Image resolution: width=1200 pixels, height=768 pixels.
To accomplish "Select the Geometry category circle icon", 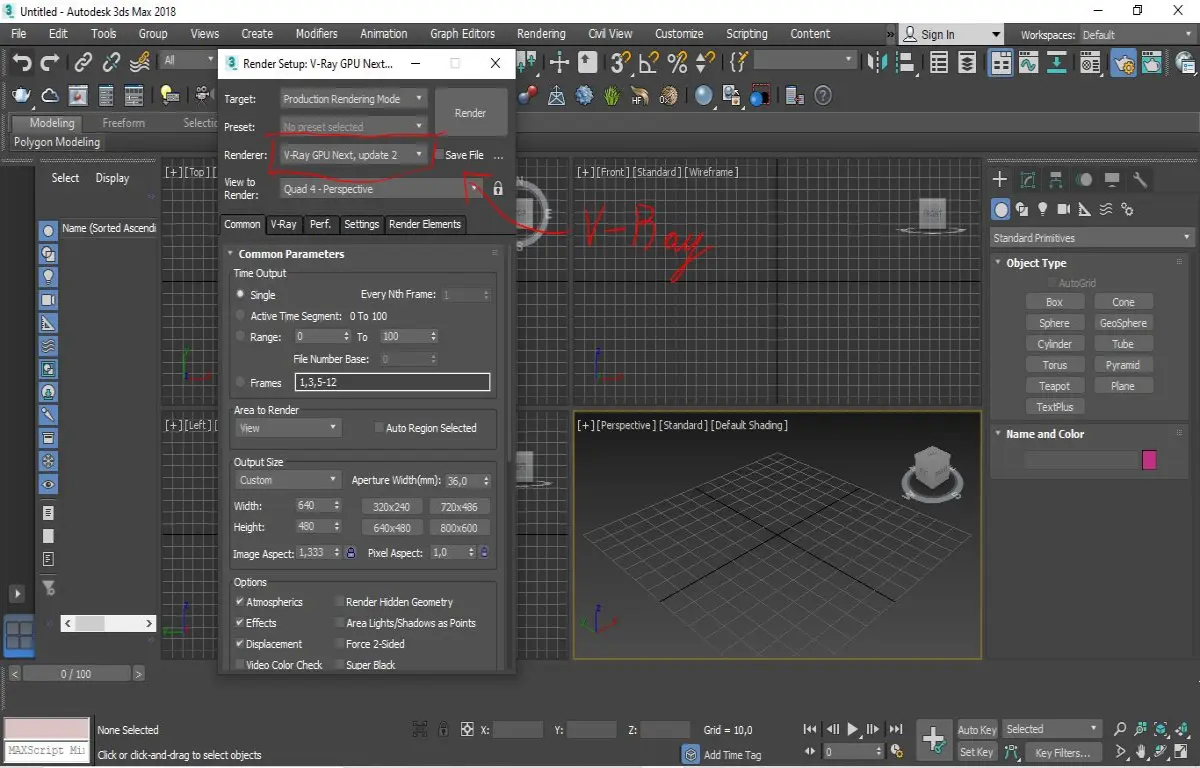I will click(1000, 209).
